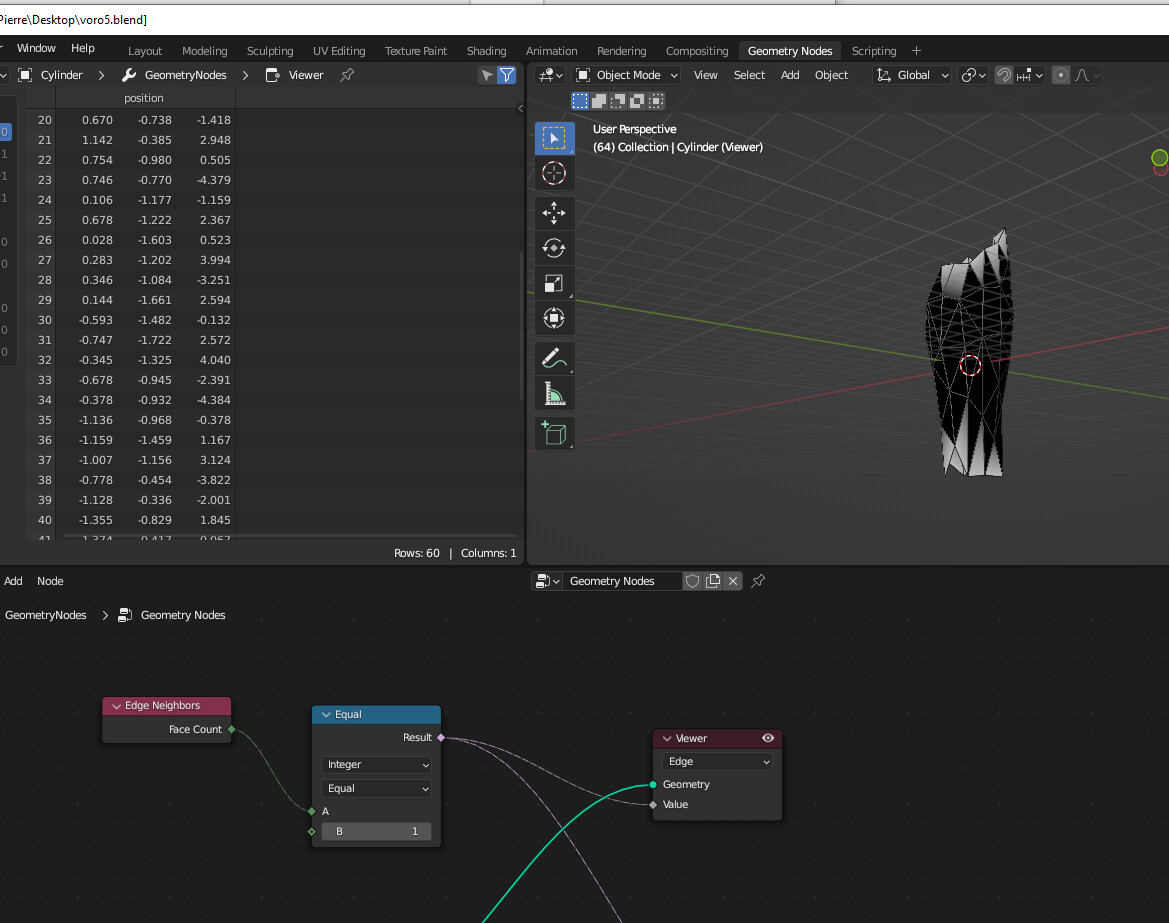Open the viewport Add menu
Image resolution: width=1169 pixels, height=923 pixels.
click(790, 75)
